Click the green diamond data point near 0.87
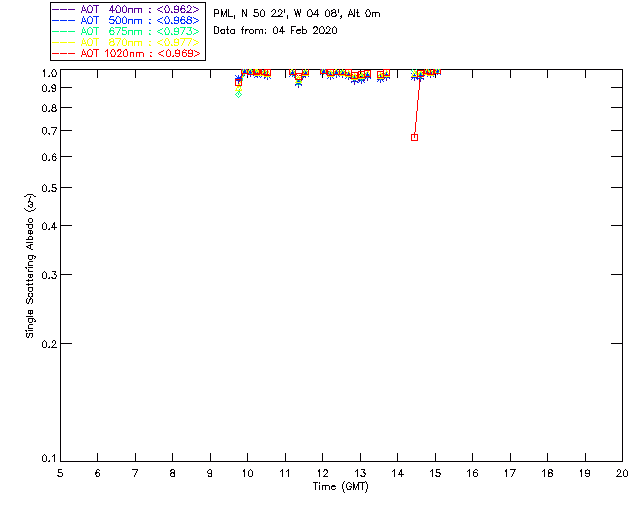Screen dimensions: 640x512 pos(238,94)
